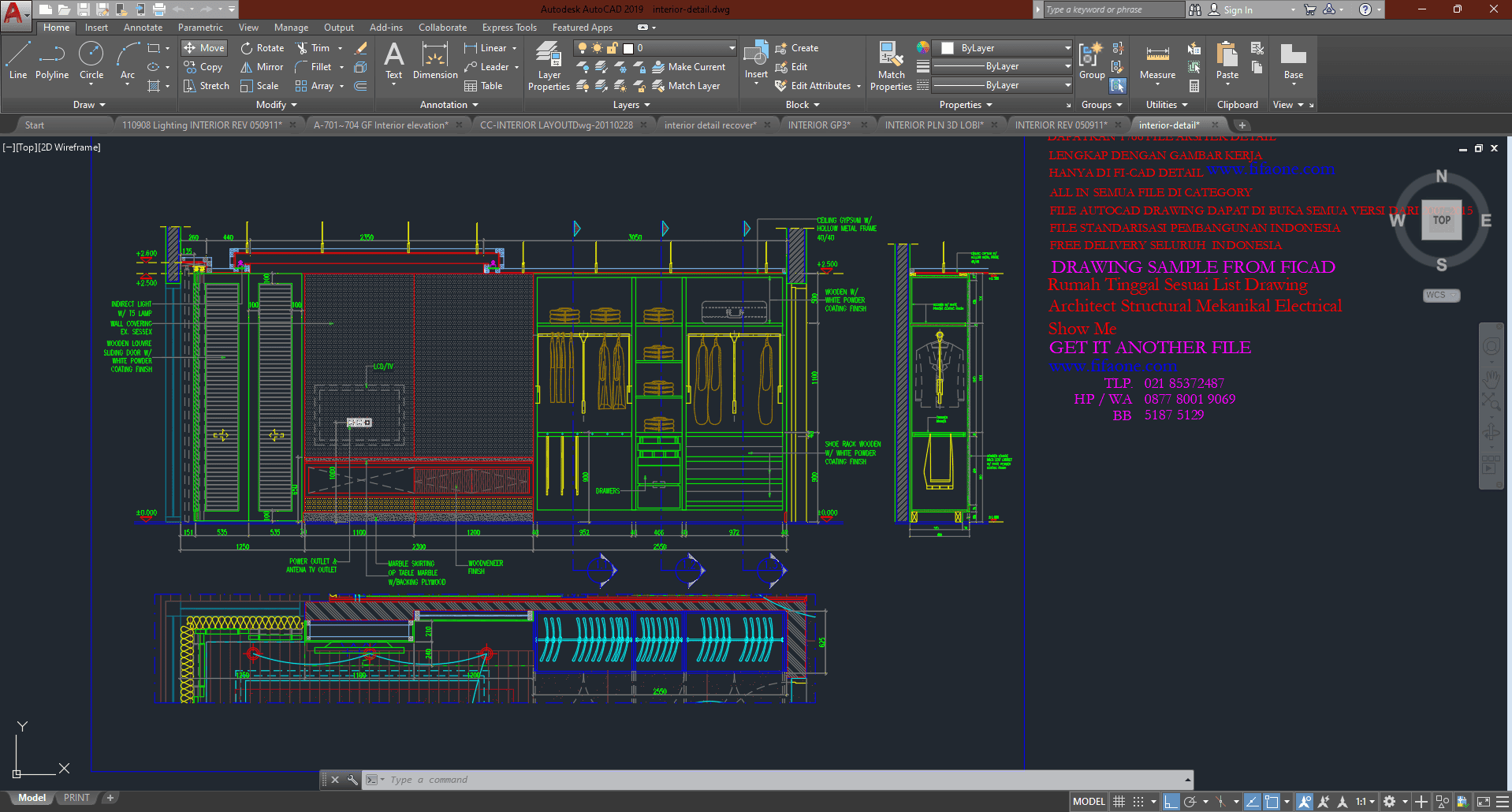
Task: Toggle the drawing grid display in status bar
Action: point(1119,802)
